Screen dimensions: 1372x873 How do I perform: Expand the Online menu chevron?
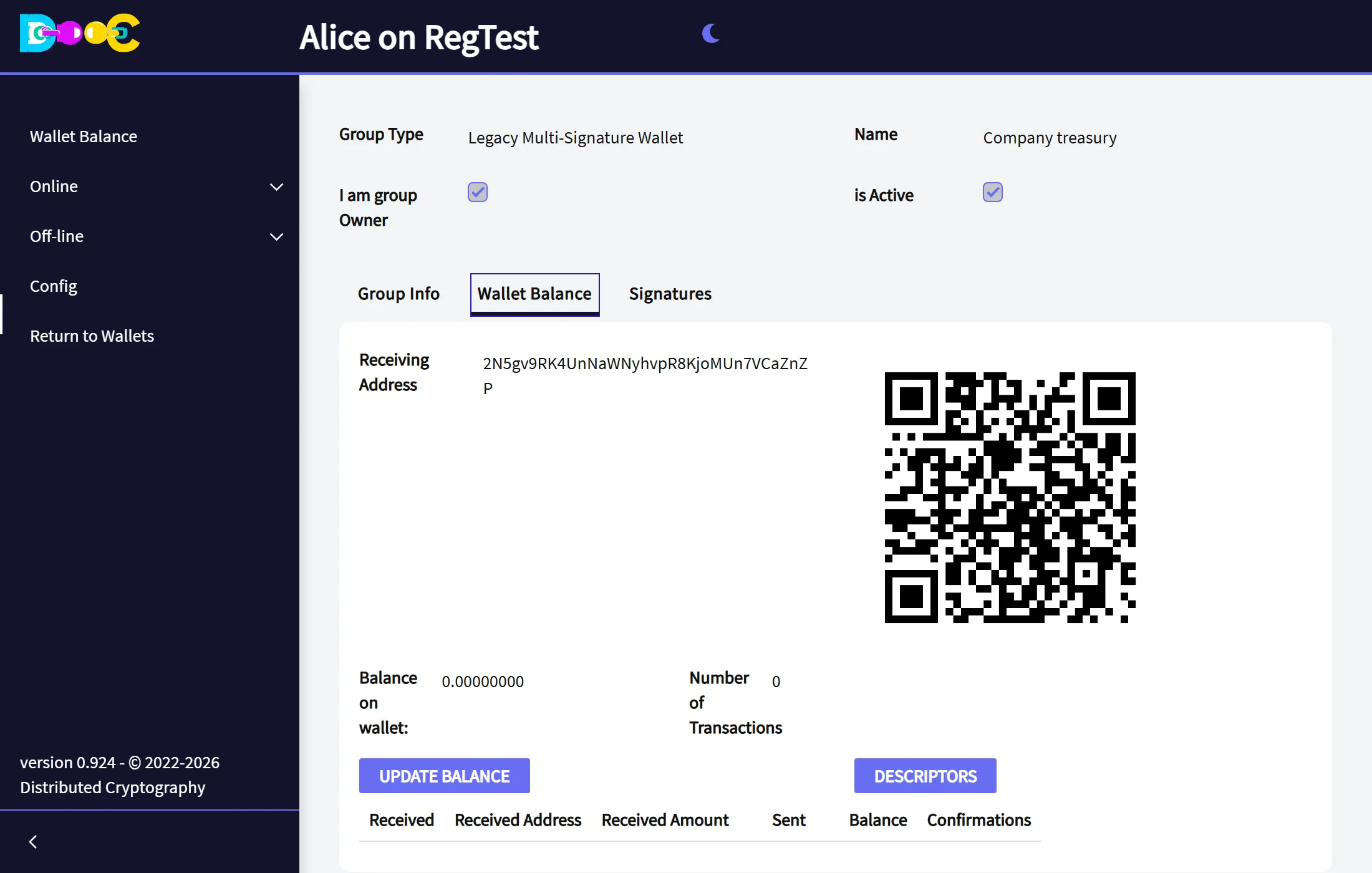tap(276, 186)
